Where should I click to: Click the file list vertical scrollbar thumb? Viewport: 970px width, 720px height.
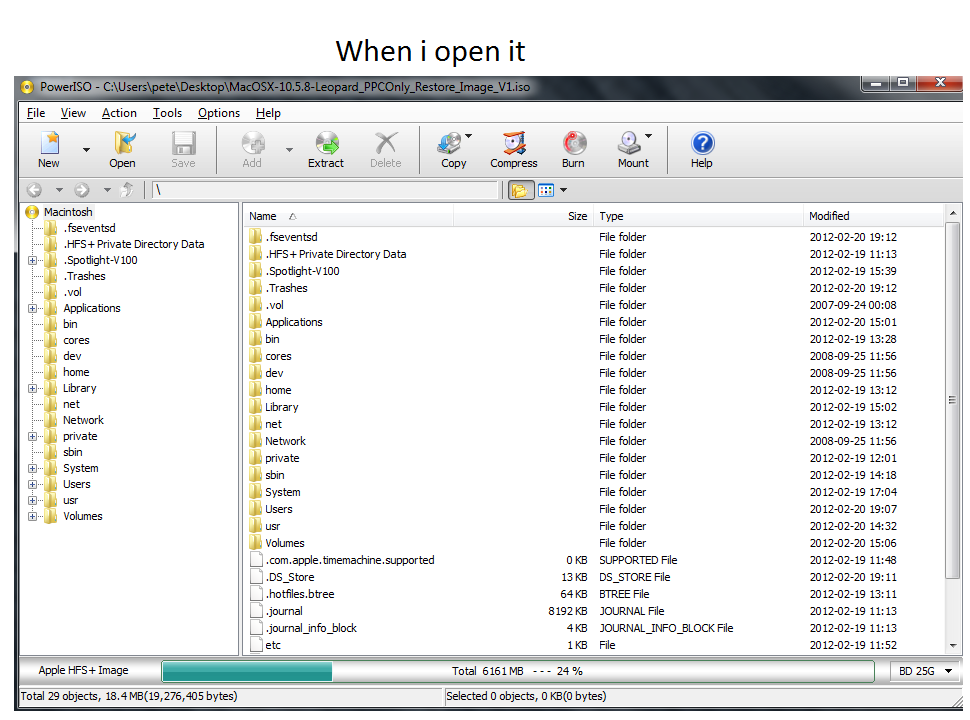pos(953,400)
